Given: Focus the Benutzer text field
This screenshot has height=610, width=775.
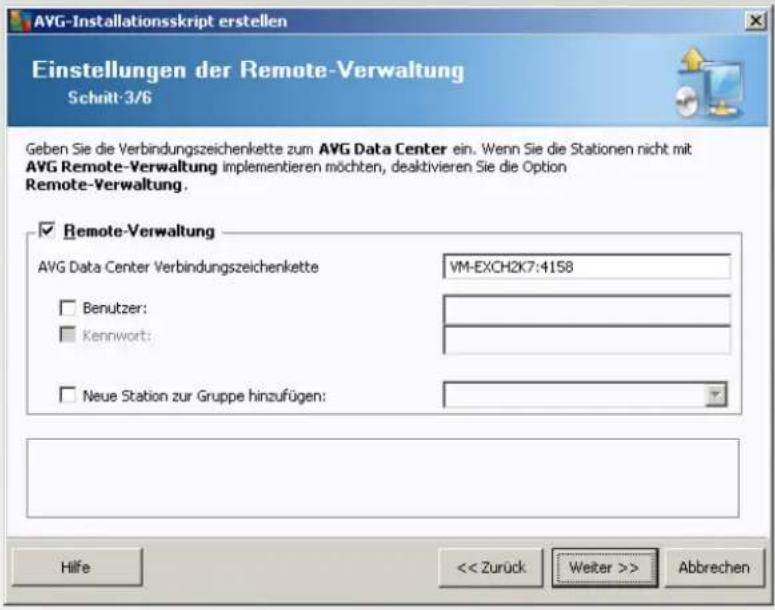Looking at the screenshot, I should click(x=587, y=310).
